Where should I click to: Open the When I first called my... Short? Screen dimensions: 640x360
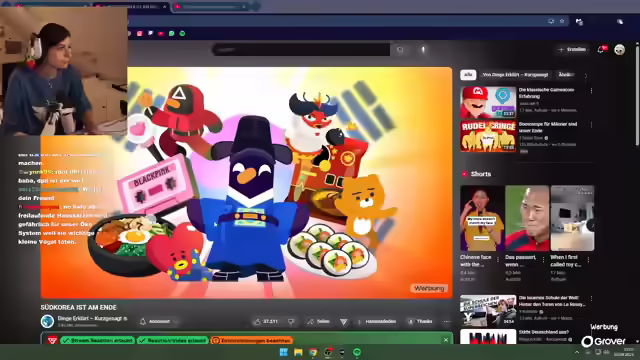pyautogui.click(x=572, y=218)
